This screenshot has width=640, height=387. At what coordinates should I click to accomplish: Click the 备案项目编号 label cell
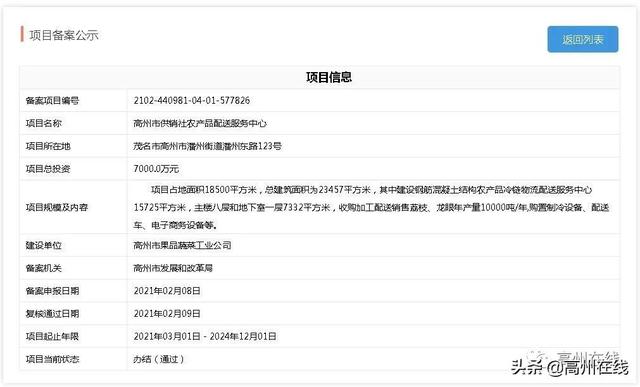(x=73, y=100)
